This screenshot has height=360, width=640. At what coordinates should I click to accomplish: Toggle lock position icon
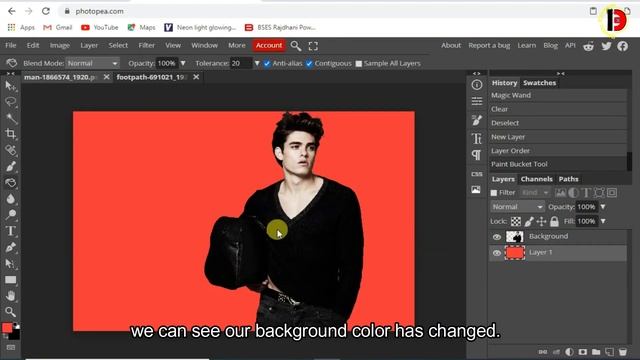[541, 221]
